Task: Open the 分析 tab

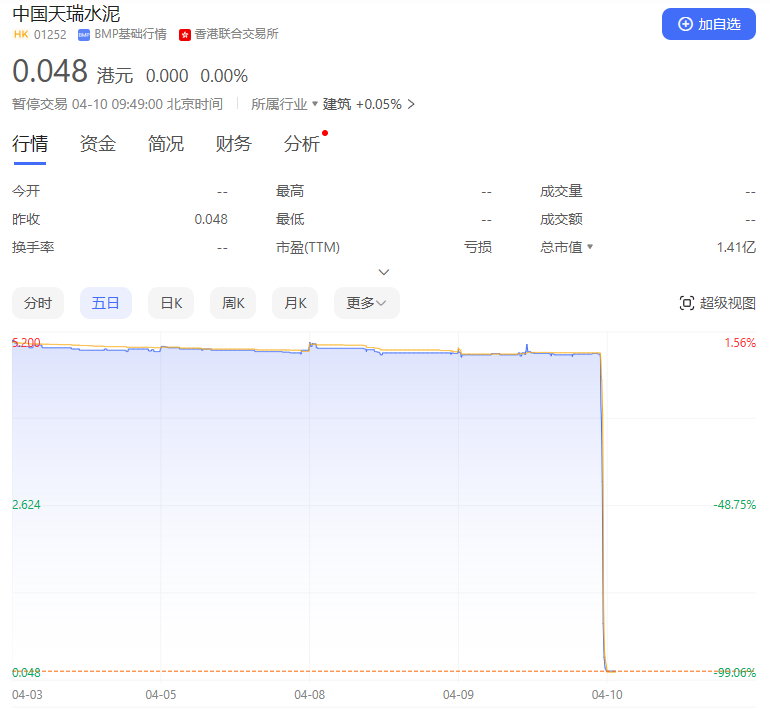Action: [302, 144]
